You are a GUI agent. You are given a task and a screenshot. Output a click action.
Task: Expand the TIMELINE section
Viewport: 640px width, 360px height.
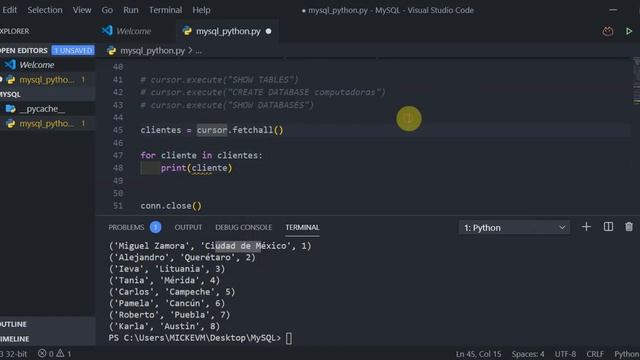[x=48, y=339]
